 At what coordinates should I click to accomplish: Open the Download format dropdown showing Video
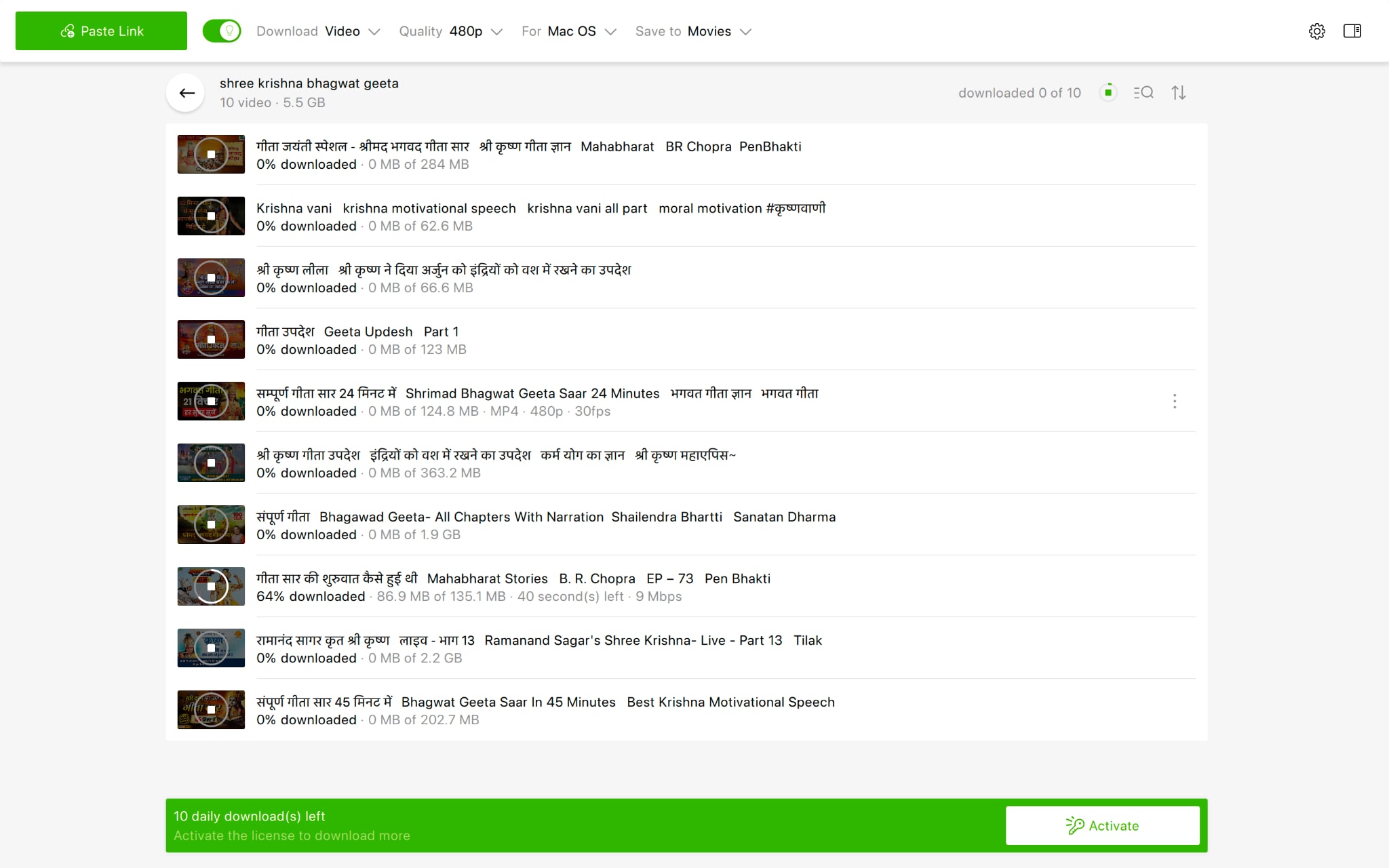(x=352, y=31)
